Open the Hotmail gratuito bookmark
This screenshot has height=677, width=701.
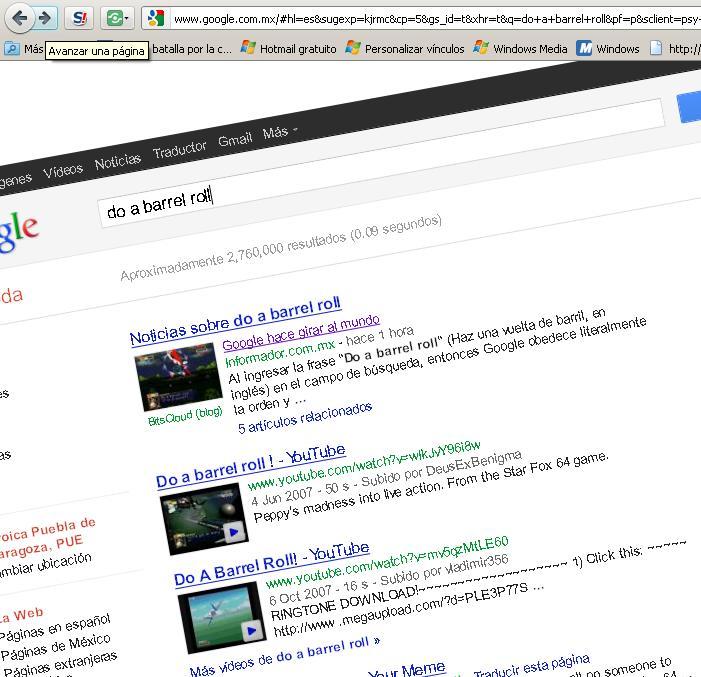point(298,49)
